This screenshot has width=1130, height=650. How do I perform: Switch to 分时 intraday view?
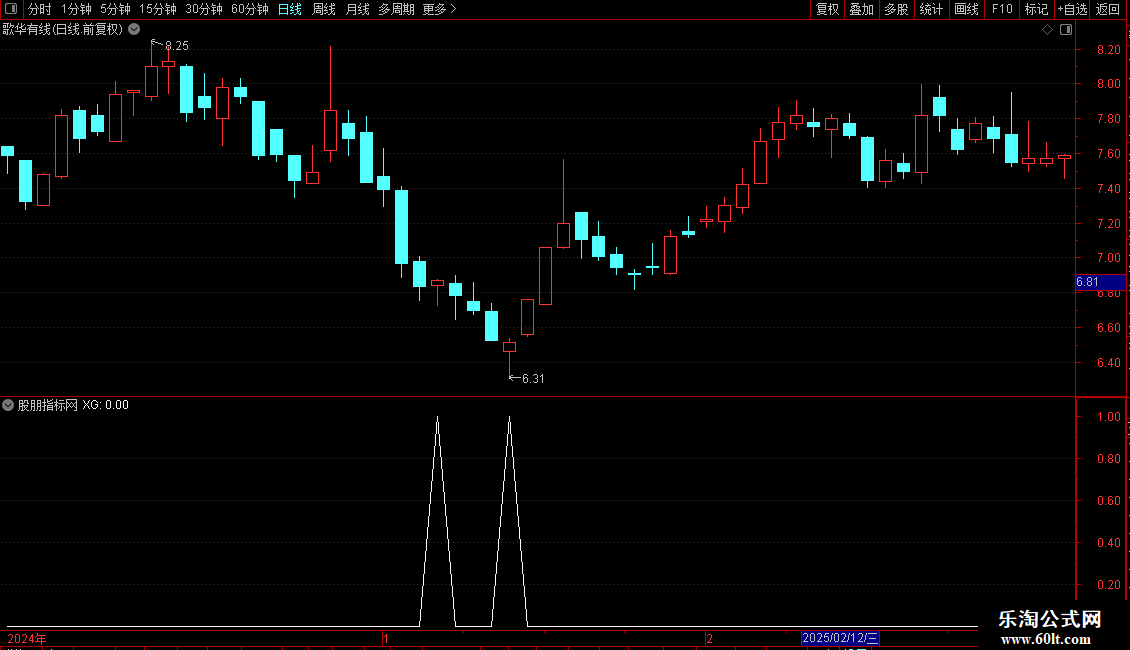[40, 9]
